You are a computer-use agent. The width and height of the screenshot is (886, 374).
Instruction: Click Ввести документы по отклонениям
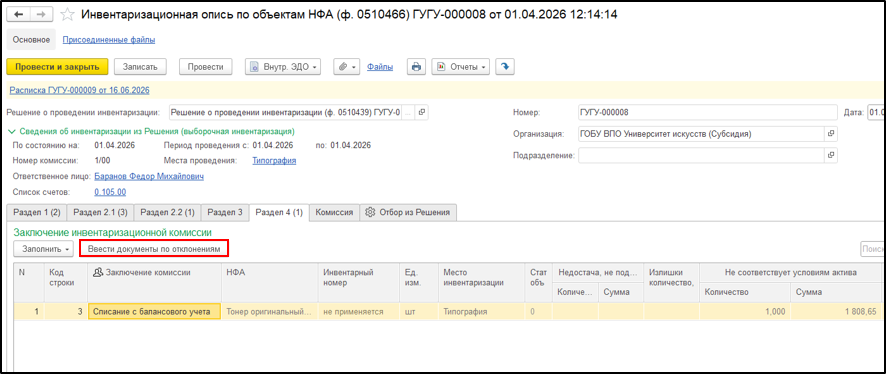click(x=154, y=249)
